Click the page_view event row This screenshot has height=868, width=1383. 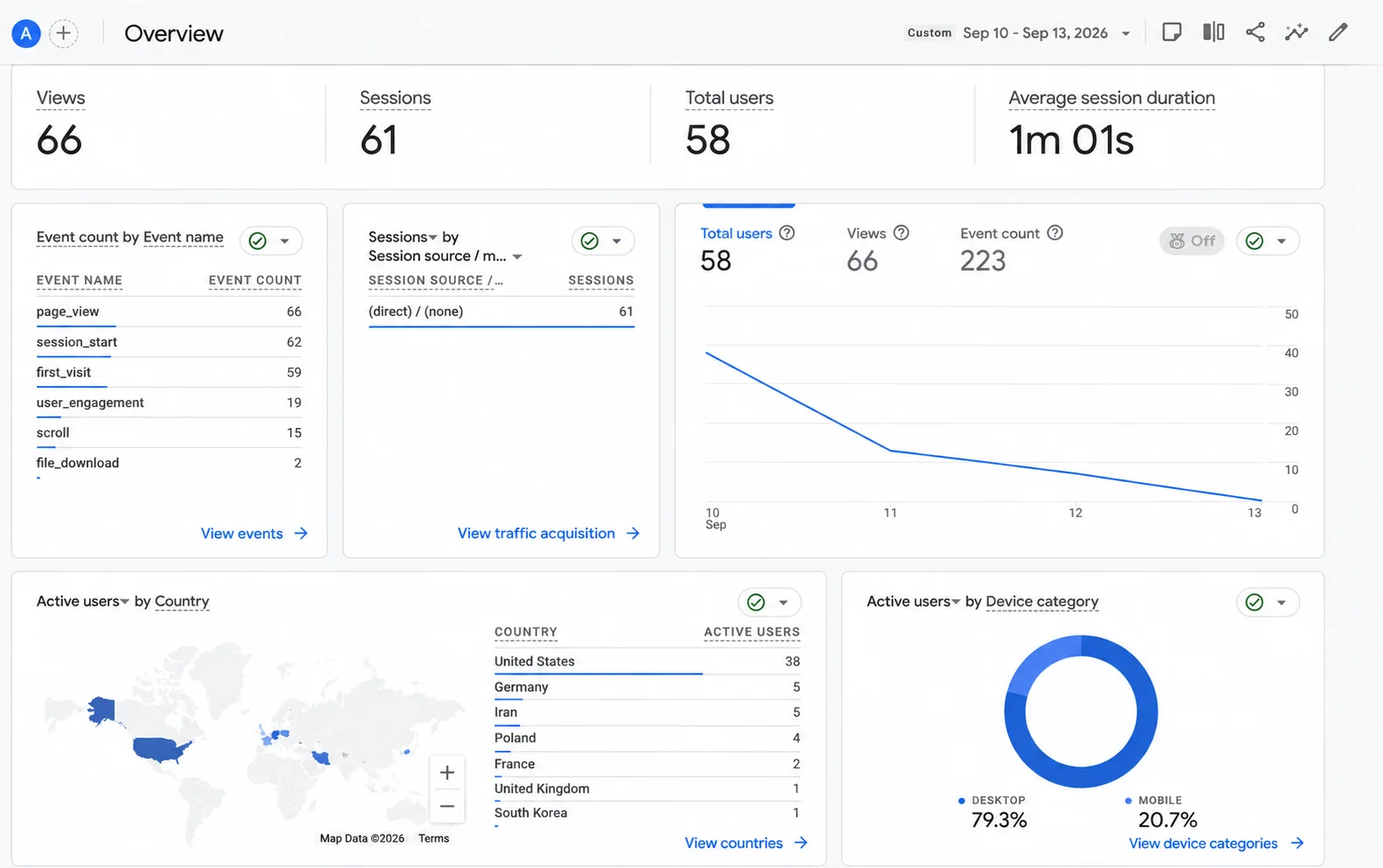click(169, 313)
